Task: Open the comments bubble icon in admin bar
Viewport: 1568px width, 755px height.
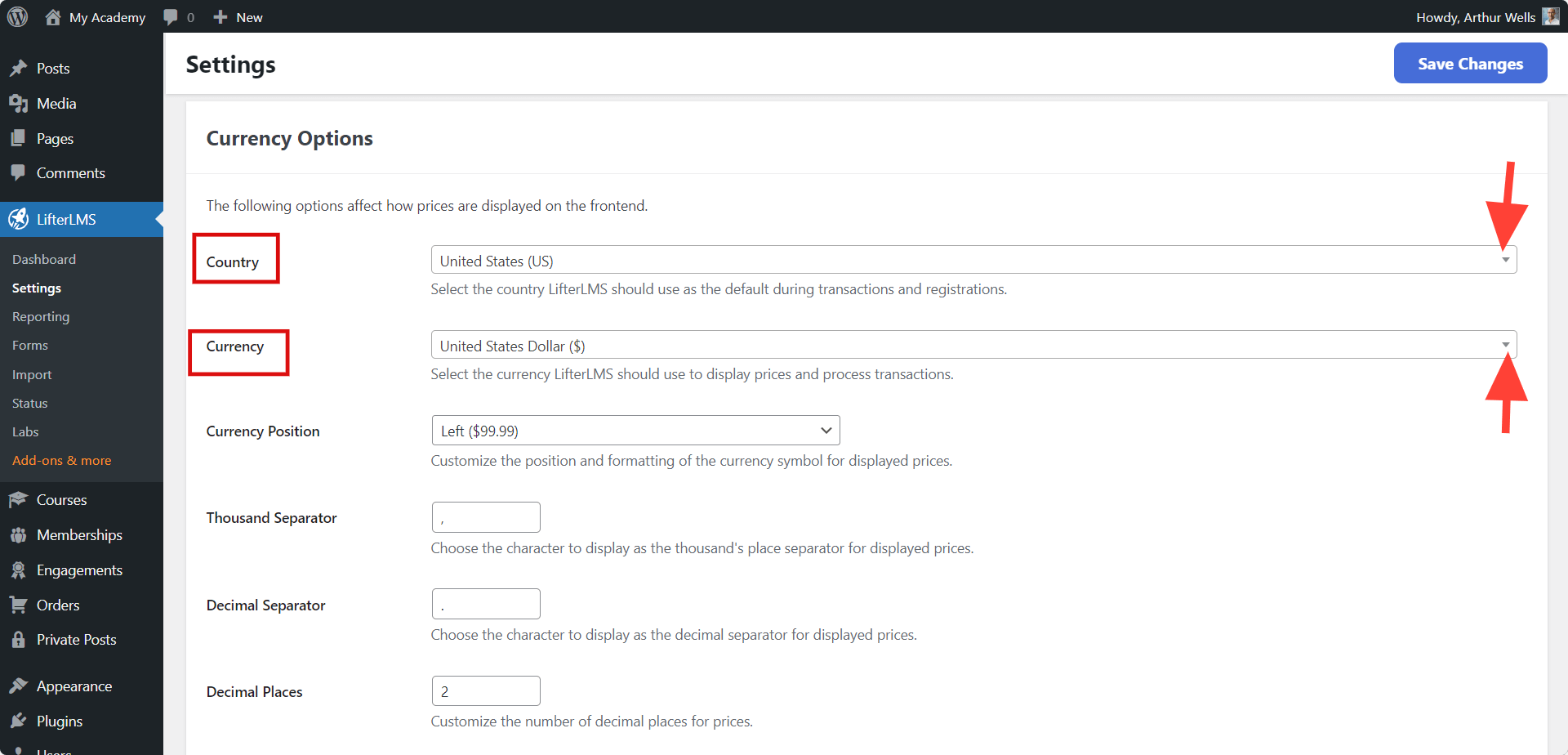Action: 171,17
